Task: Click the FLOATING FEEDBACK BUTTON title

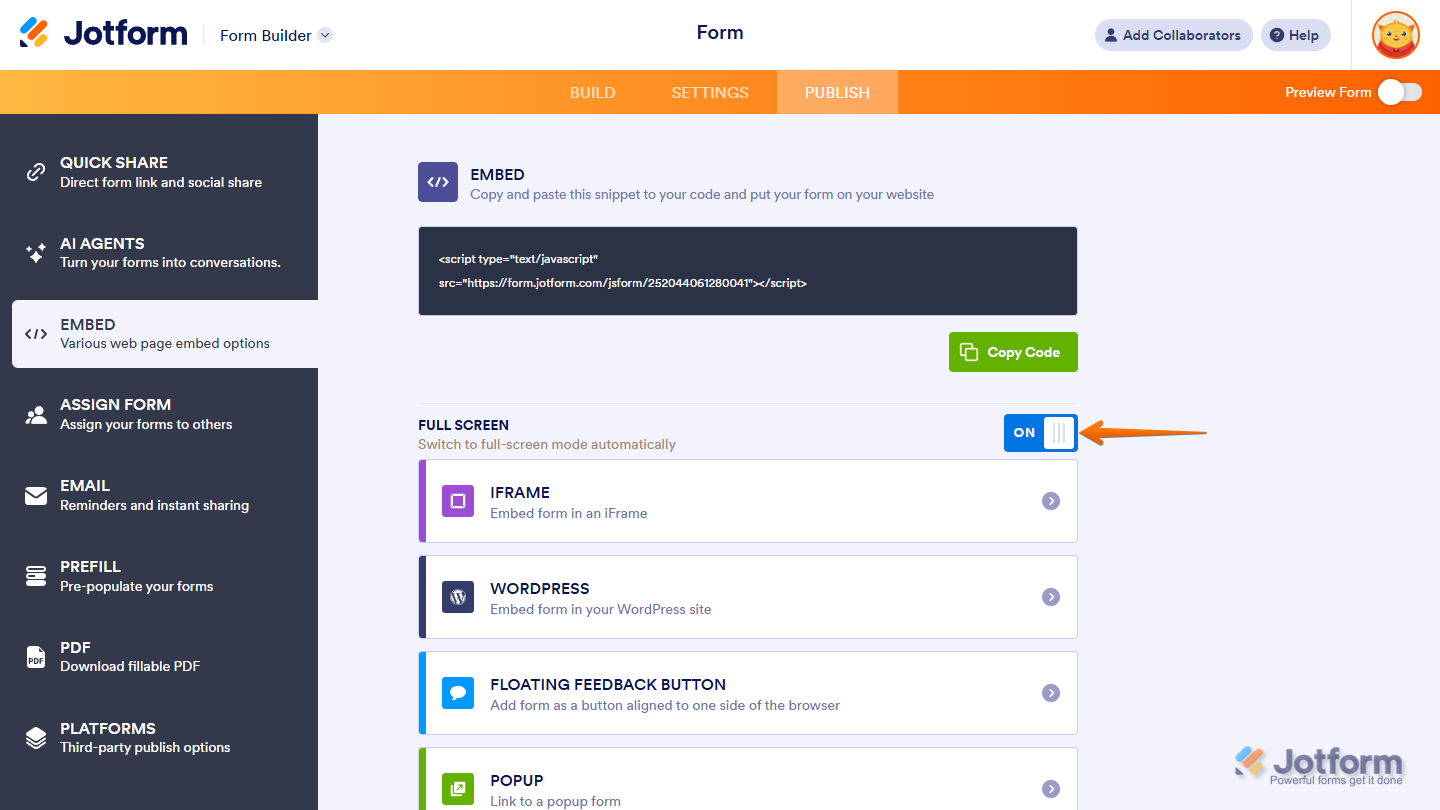Action: pyautogui.click(x=608, y=685)
